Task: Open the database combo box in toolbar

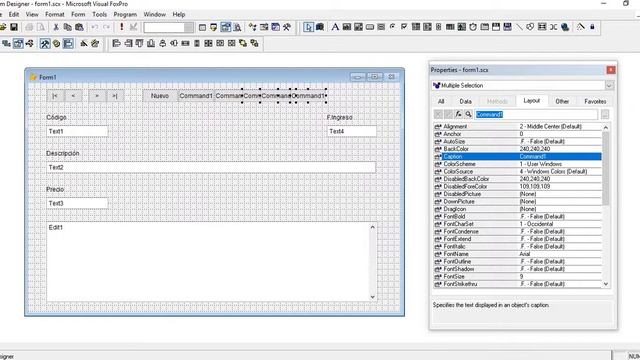Action: pyautogui.click(x=169, y=27)
